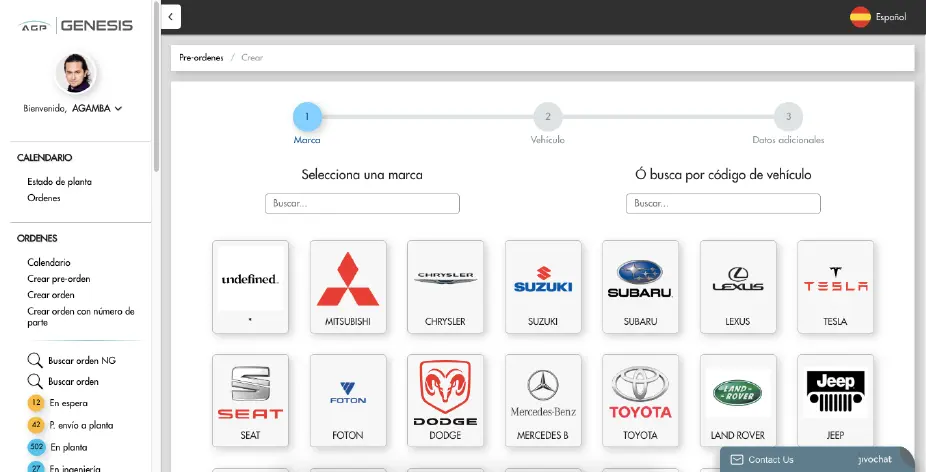Screen dimensions: 926x472
Task: Open Crear orden in the sidebar
Action: pos(51,295)
